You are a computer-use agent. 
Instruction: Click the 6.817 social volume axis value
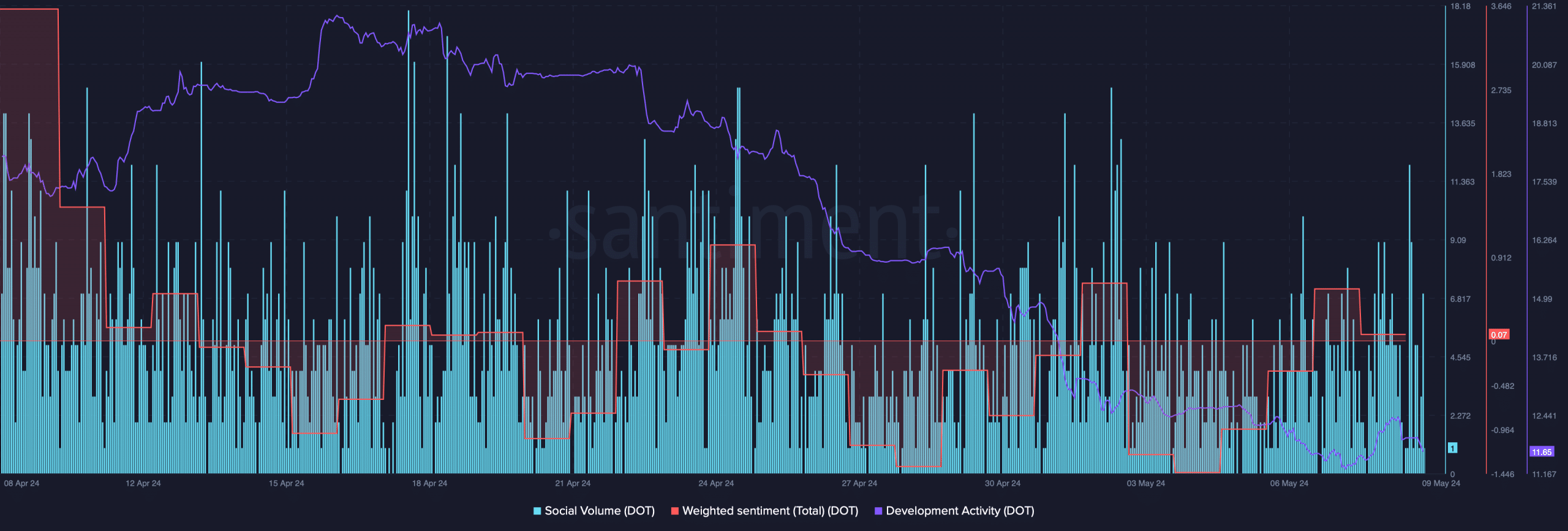coord(1460,299)
